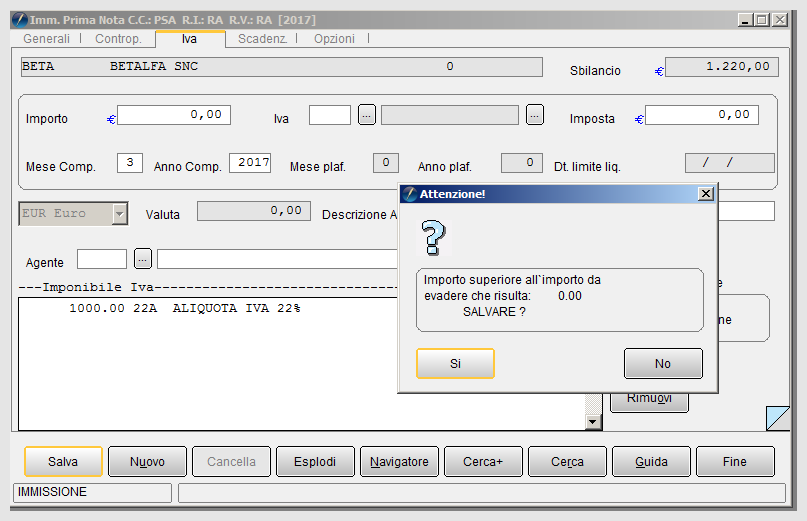The width and height of the screenshot is (807, 521).
Task: Open lookup button beside Iva description field
Action: pos(535,115)
